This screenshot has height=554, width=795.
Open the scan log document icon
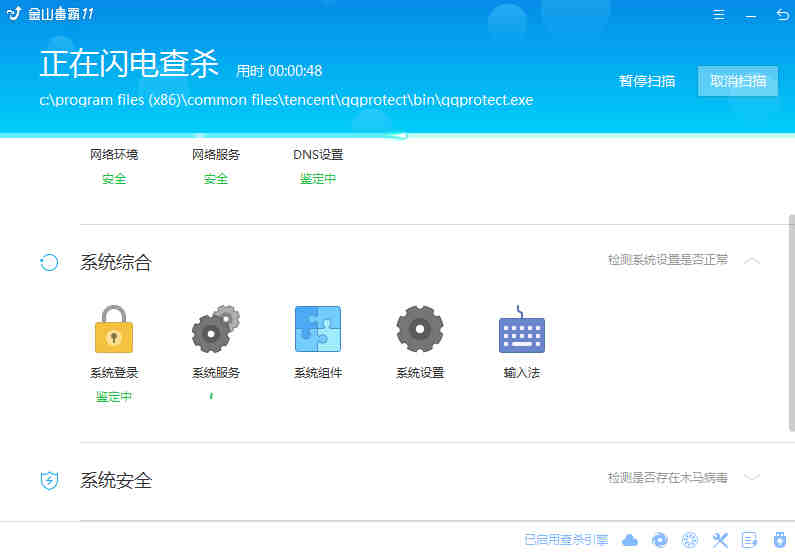750,540
